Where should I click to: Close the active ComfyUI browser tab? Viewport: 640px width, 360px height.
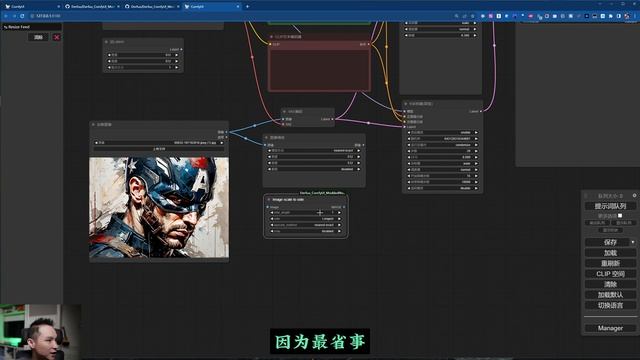tap(238, 7)
